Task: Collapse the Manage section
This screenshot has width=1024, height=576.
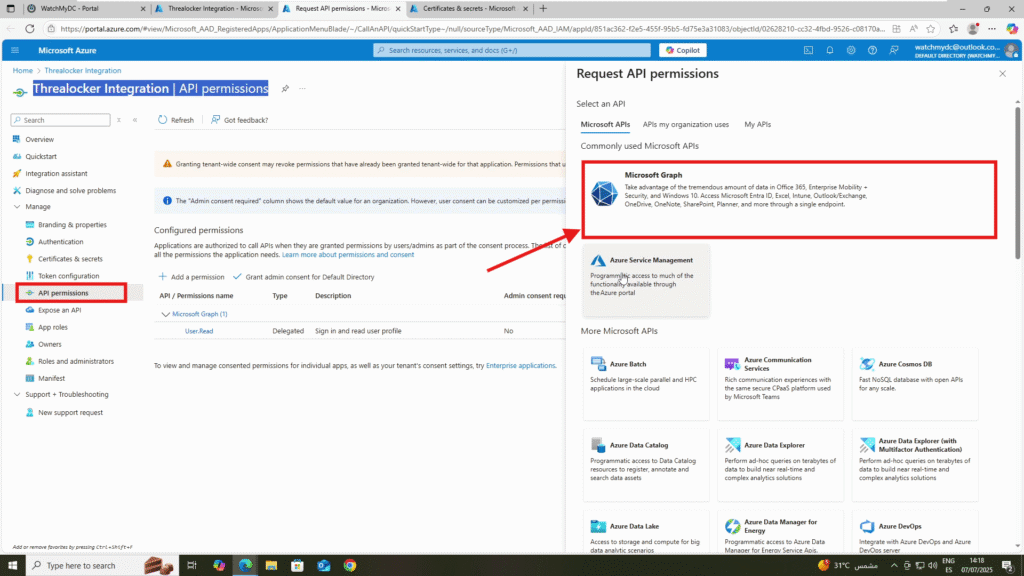Action: 17,206
